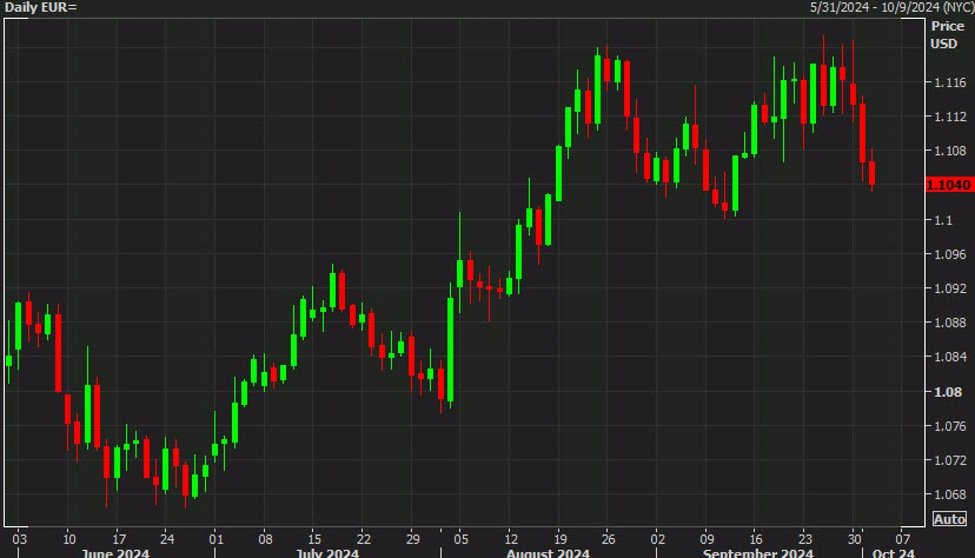The image size is (975, 558).
Task: Click the Daily EUR= chart title
Action: click(41, 7)
